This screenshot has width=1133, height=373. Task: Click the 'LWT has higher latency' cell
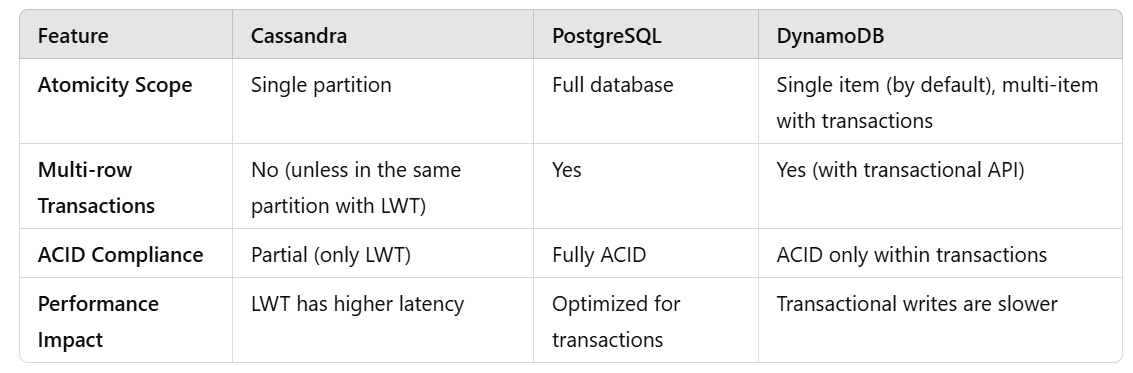357,304
